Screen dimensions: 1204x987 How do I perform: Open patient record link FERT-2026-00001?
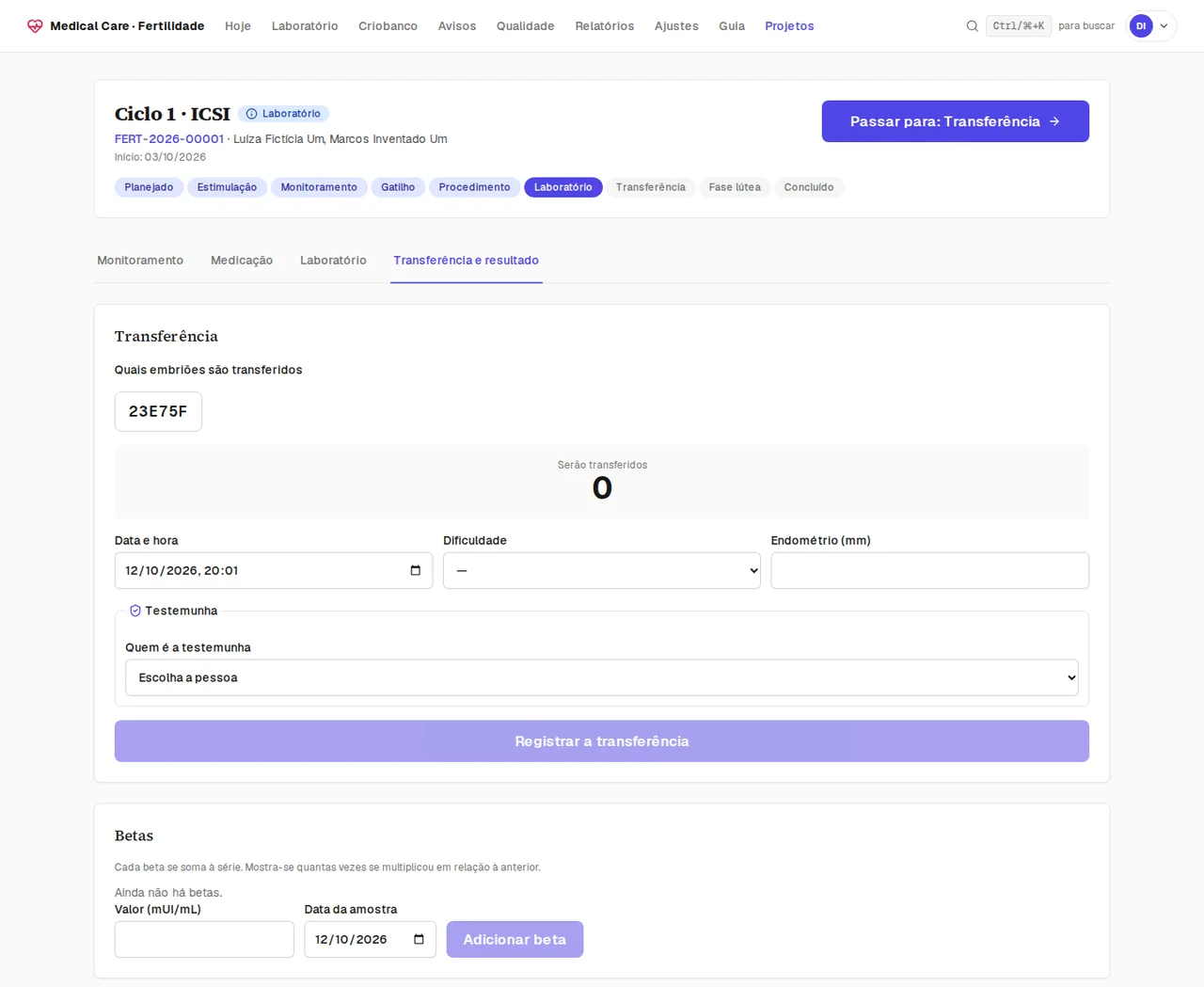tap(169, 139)
